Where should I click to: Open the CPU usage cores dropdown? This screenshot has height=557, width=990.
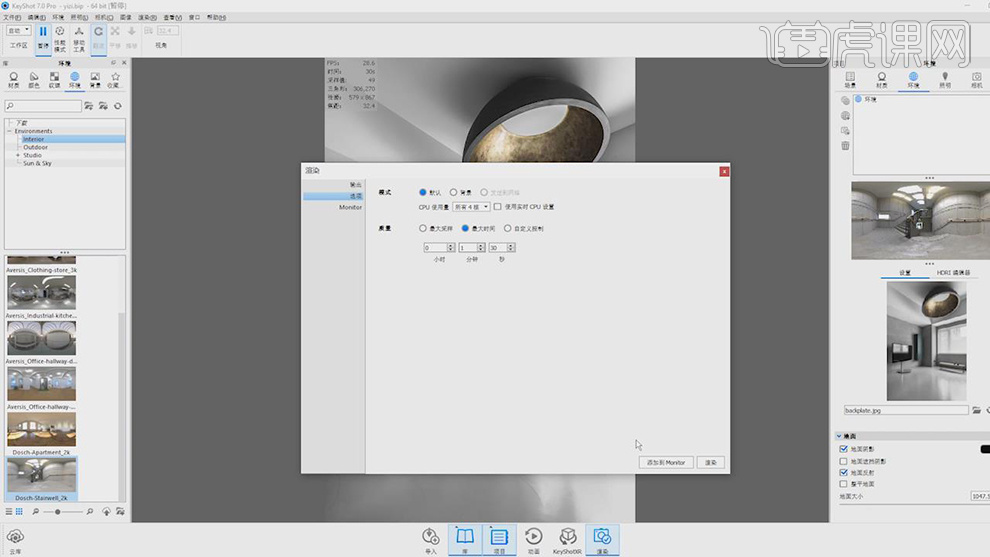pyautogui.click(x=471, y=207)
